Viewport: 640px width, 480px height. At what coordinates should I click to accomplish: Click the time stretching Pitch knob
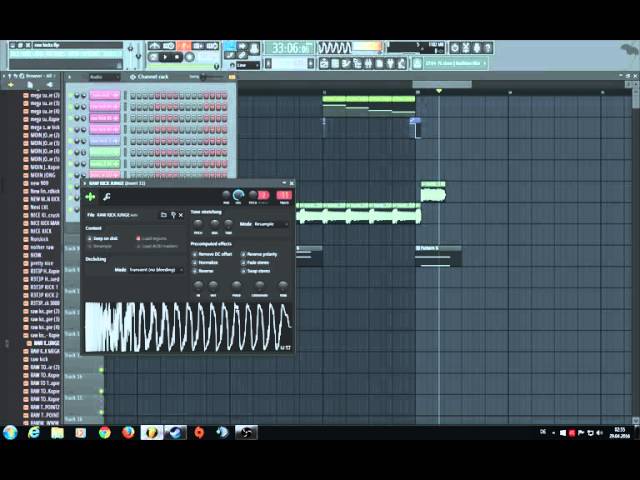point(198,224)
